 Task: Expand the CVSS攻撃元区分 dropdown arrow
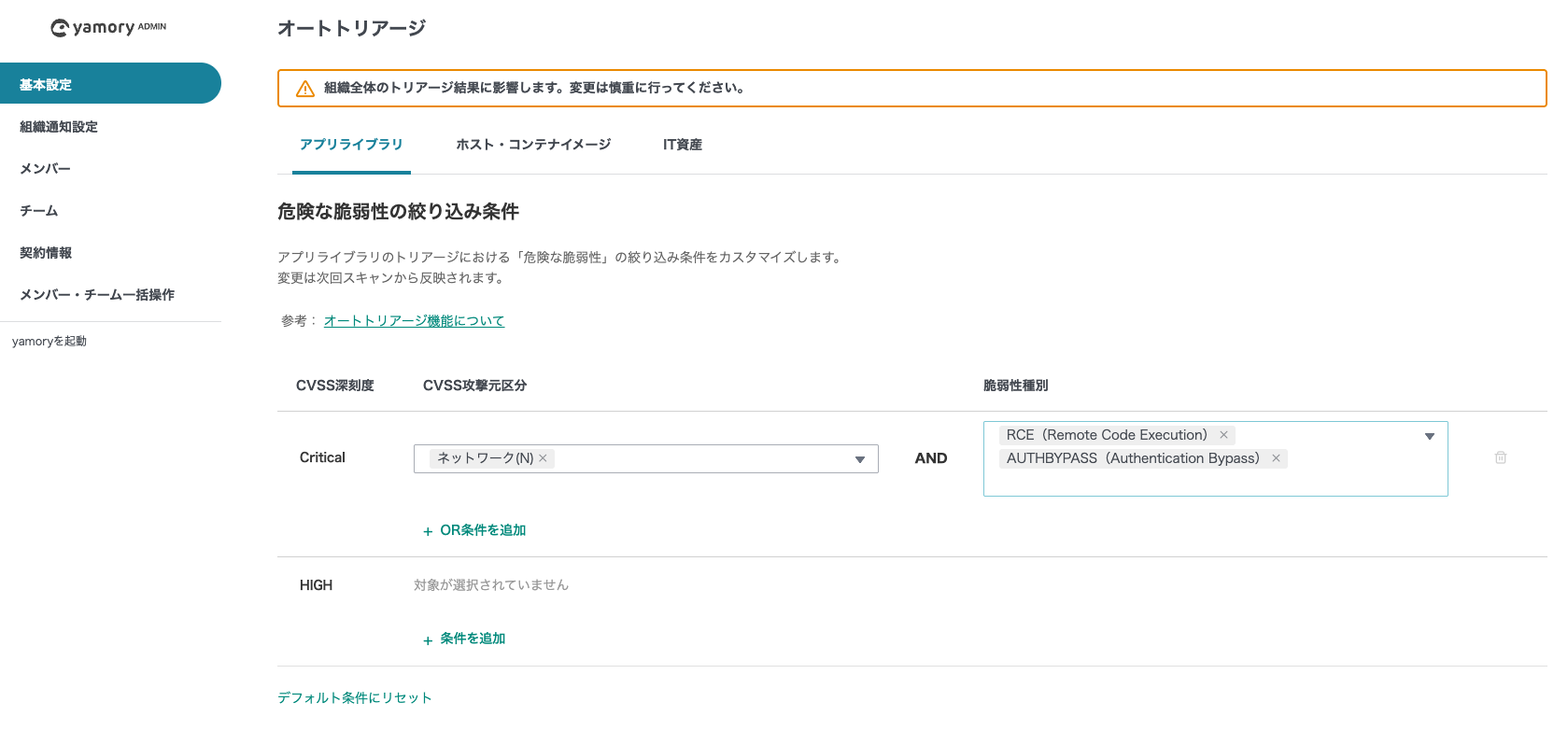[859, 459]
